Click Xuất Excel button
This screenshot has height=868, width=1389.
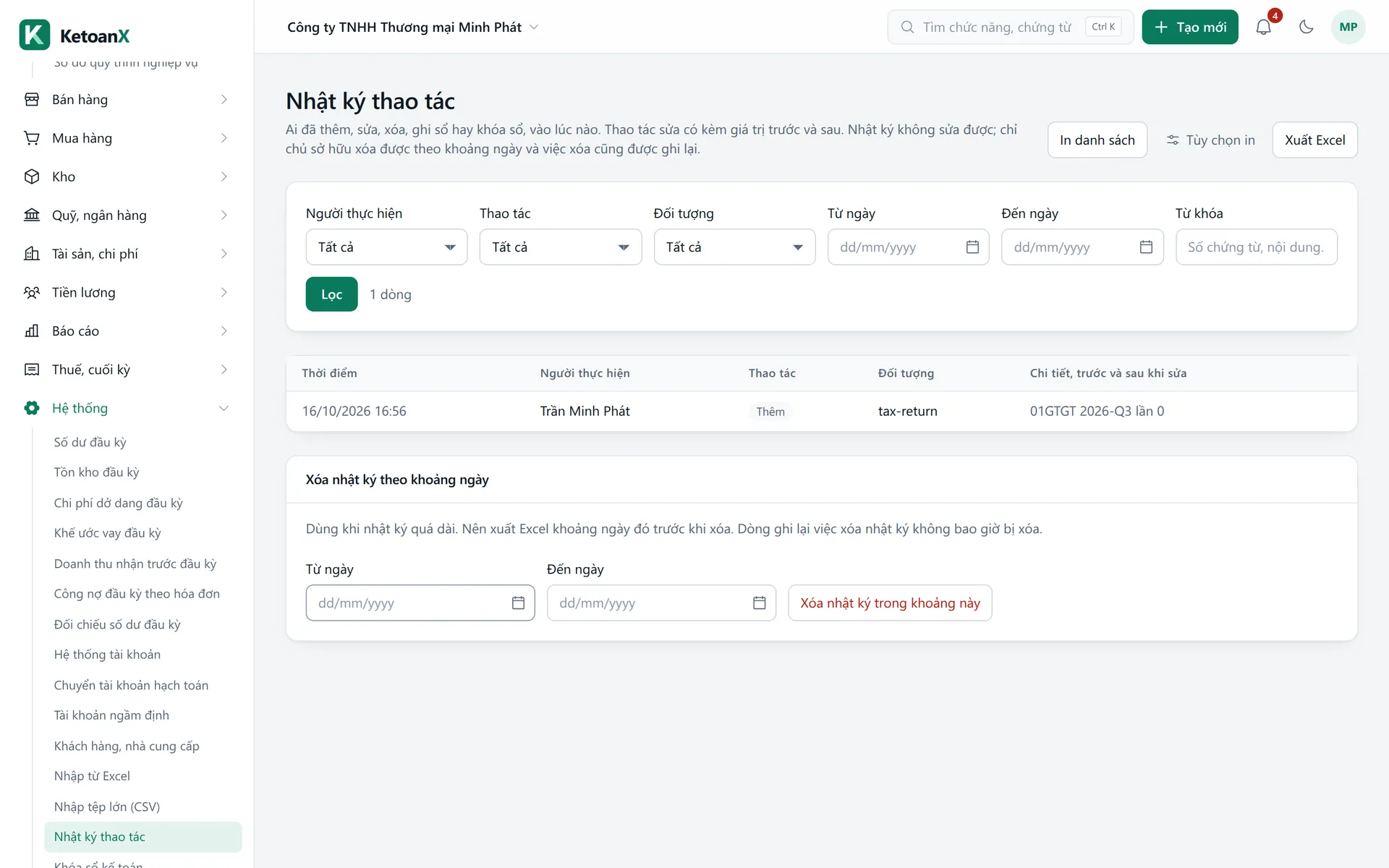tap(1314, 140)
